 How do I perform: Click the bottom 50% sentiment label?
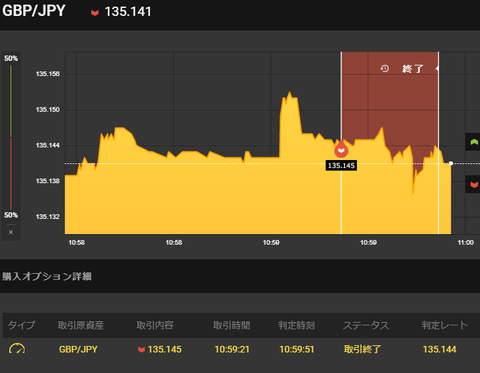pos(11,215)
